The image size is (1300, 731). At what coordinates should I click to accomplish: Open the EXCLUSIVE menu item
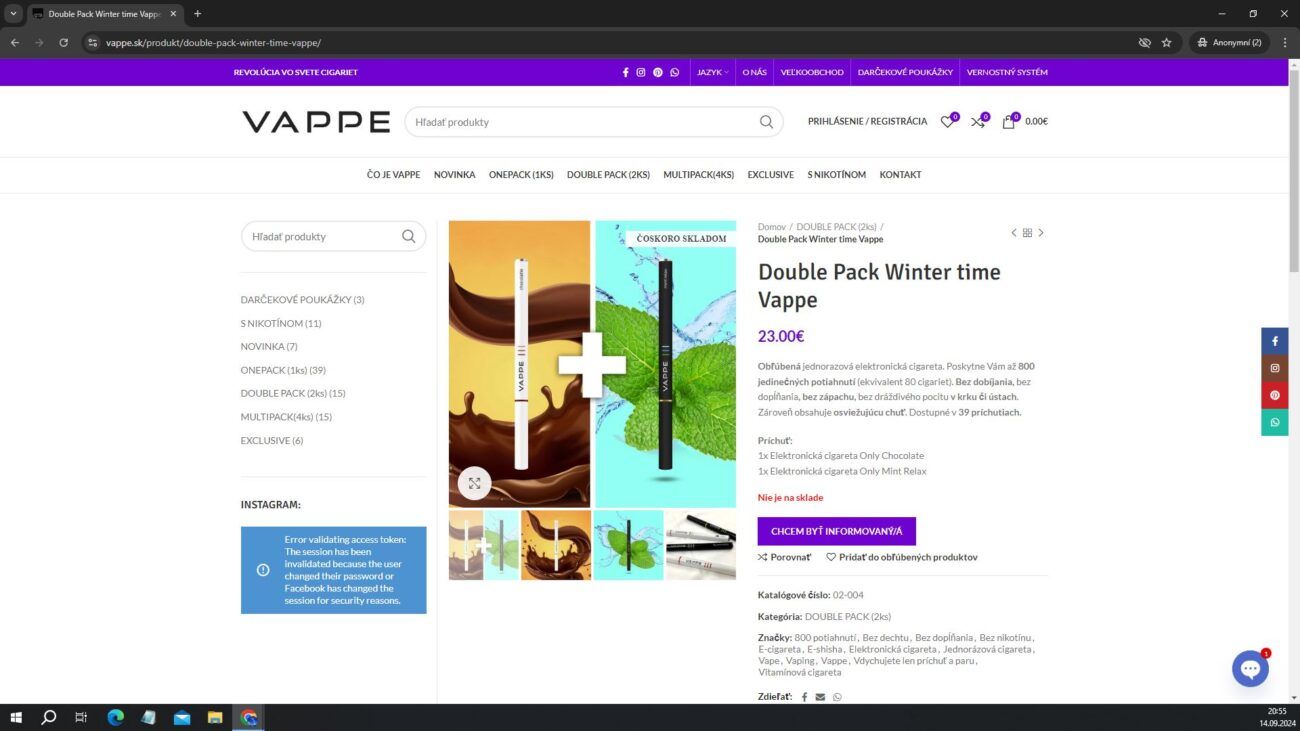click(771, 175)
